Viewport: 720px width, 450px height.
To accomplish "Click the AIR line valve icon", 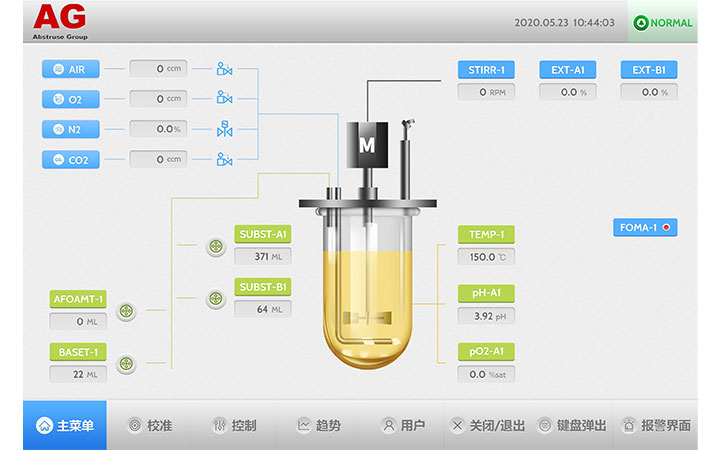I will (225, 70).
